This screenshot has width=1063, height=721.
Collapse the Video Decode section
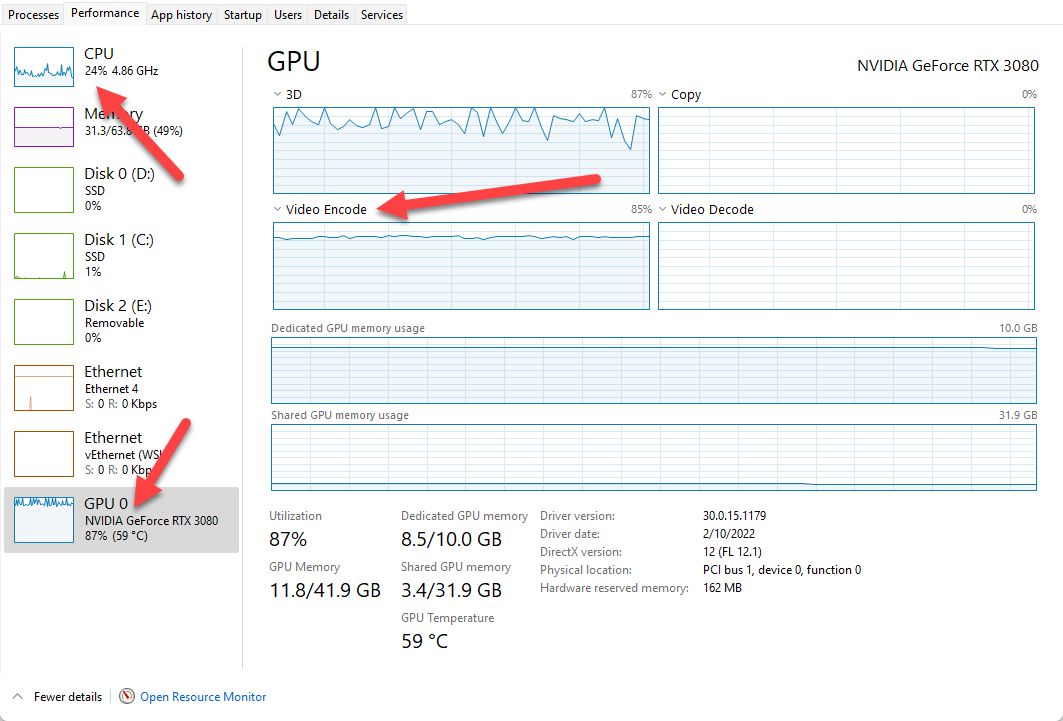pos(662,209)
